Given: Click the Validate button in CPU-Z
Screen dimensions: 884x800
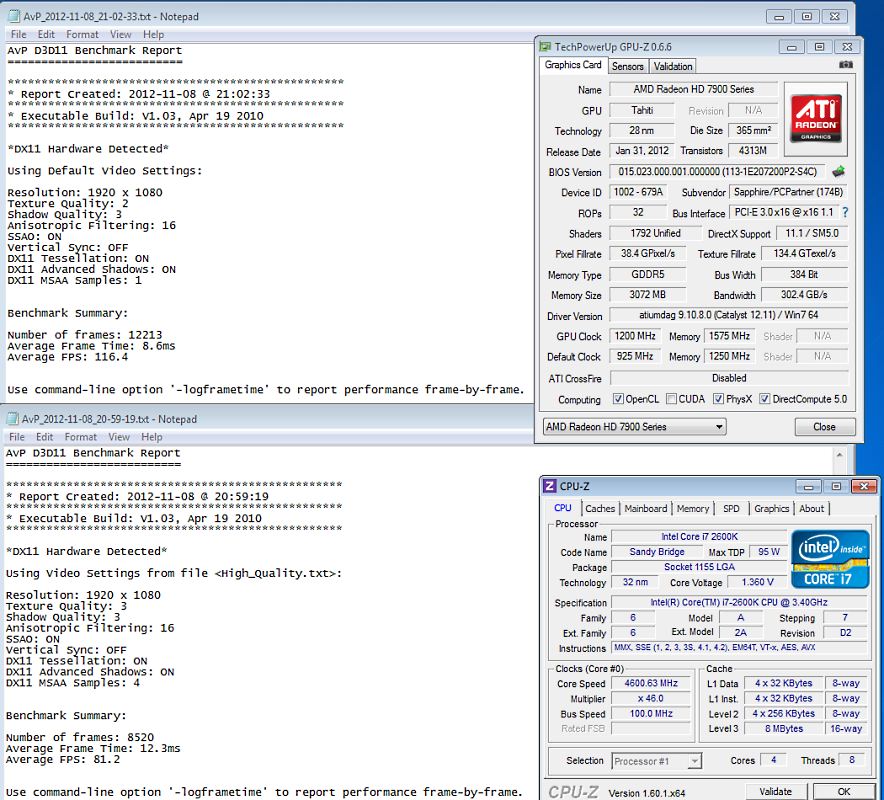Looking at the screenshot, I should click(776, 792).
